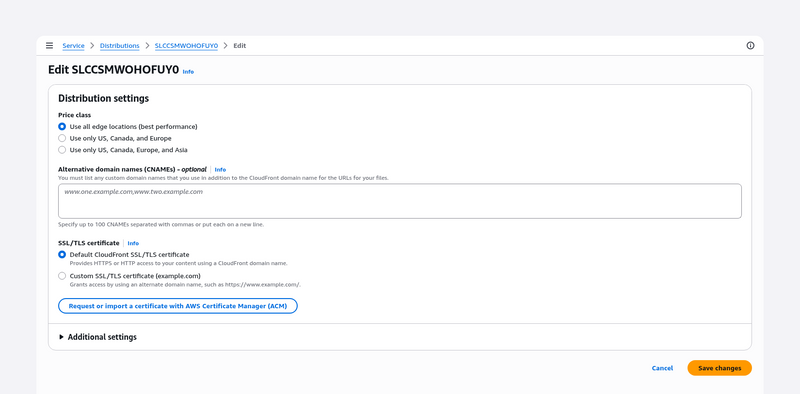Click the Specify up to 100 CNAMEs hint

click(x=161, y=225)
